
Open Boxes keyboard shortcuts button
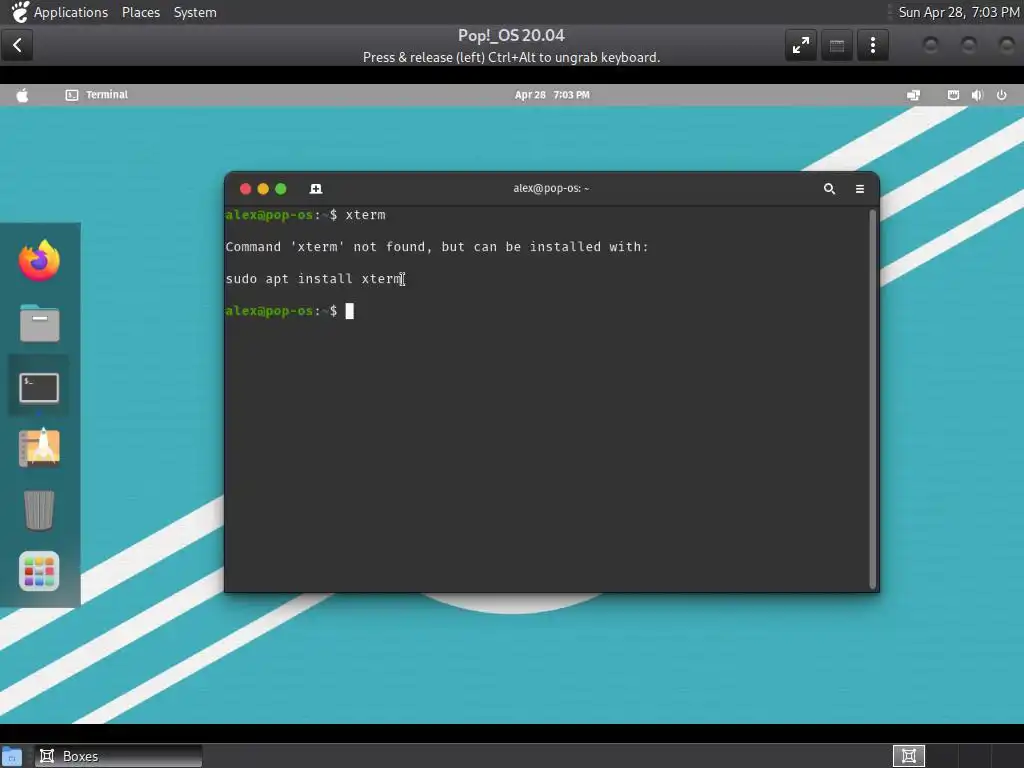pyautogui.click(x=837, y=45)
